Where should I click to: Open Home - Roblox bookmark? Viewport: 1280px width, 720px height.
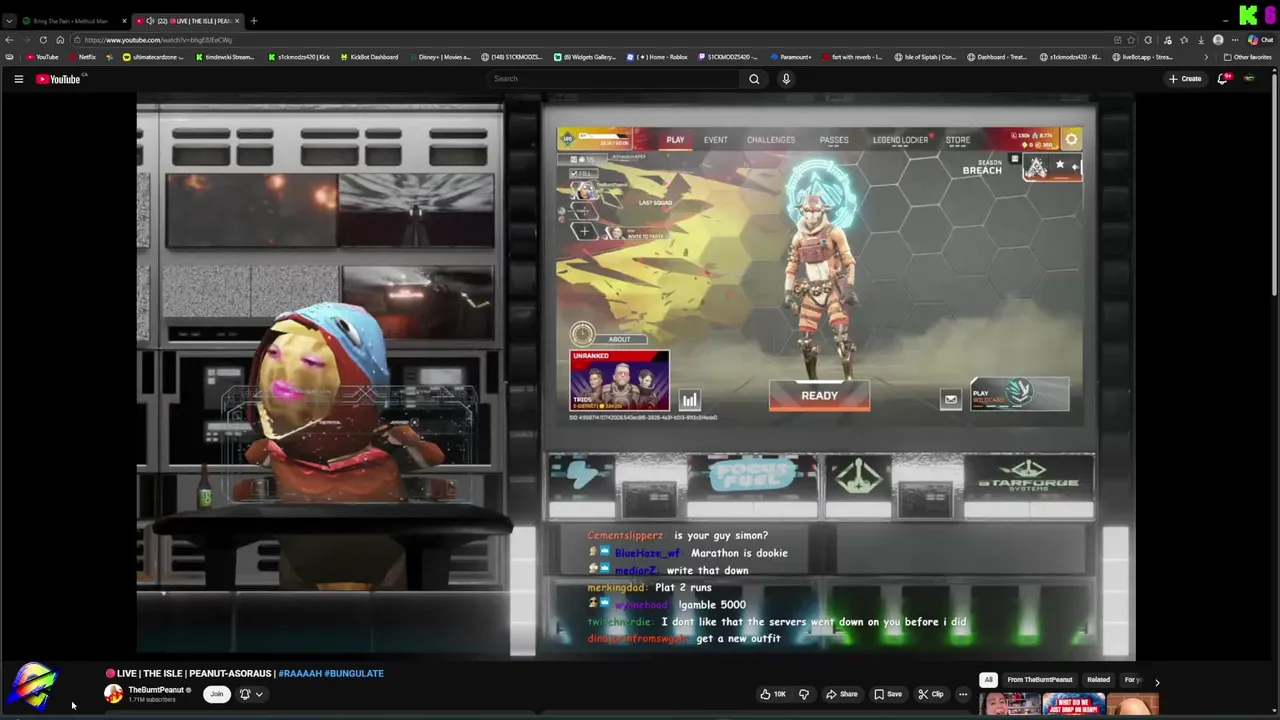657,57
